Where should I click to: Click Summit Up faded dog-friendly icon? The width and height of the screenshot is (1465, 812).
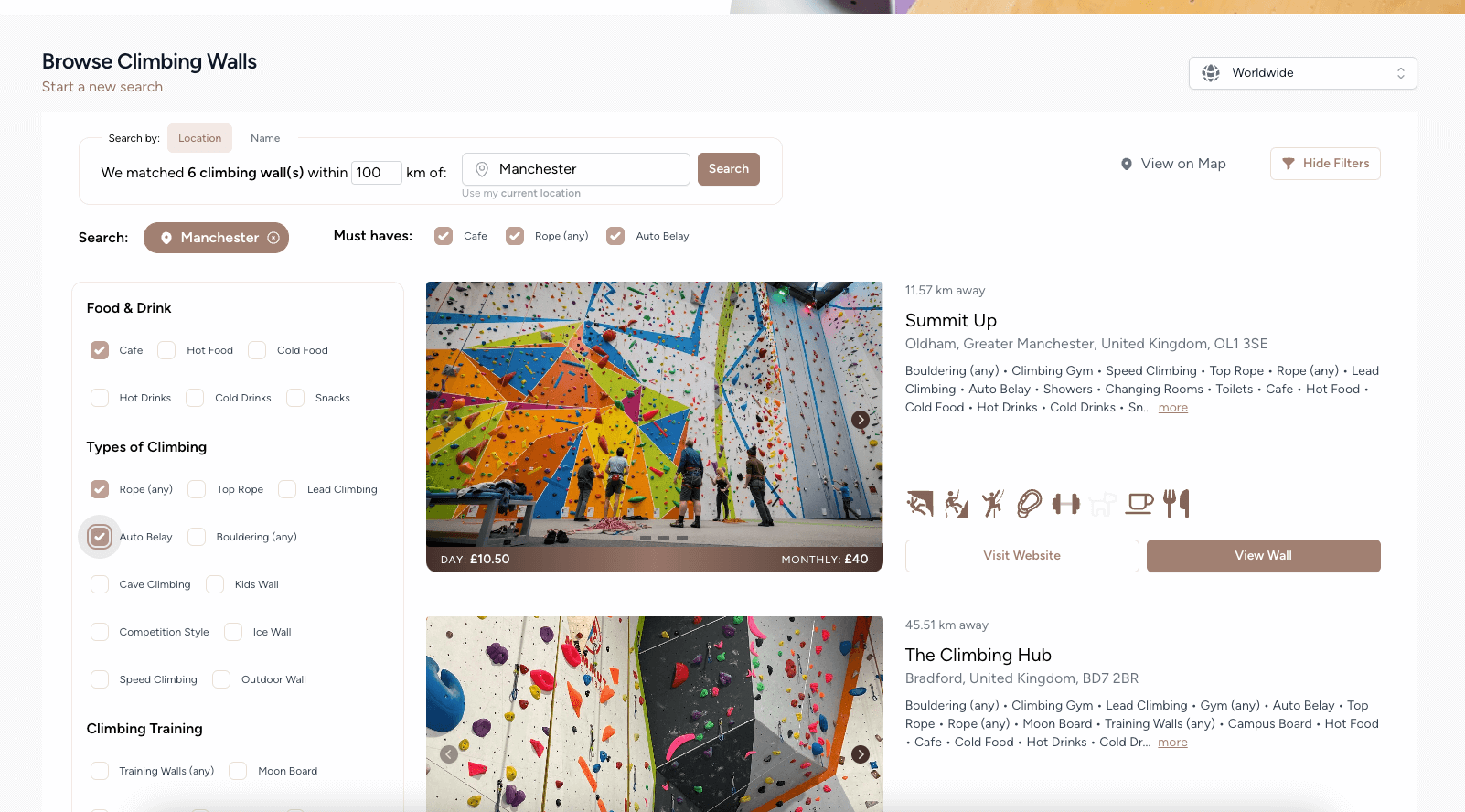coord(1103,503)
